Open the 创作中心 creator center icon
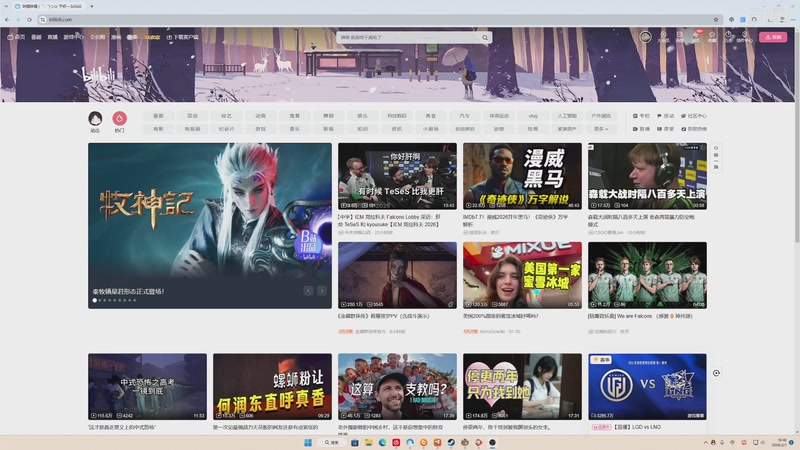 pos(745,37)
